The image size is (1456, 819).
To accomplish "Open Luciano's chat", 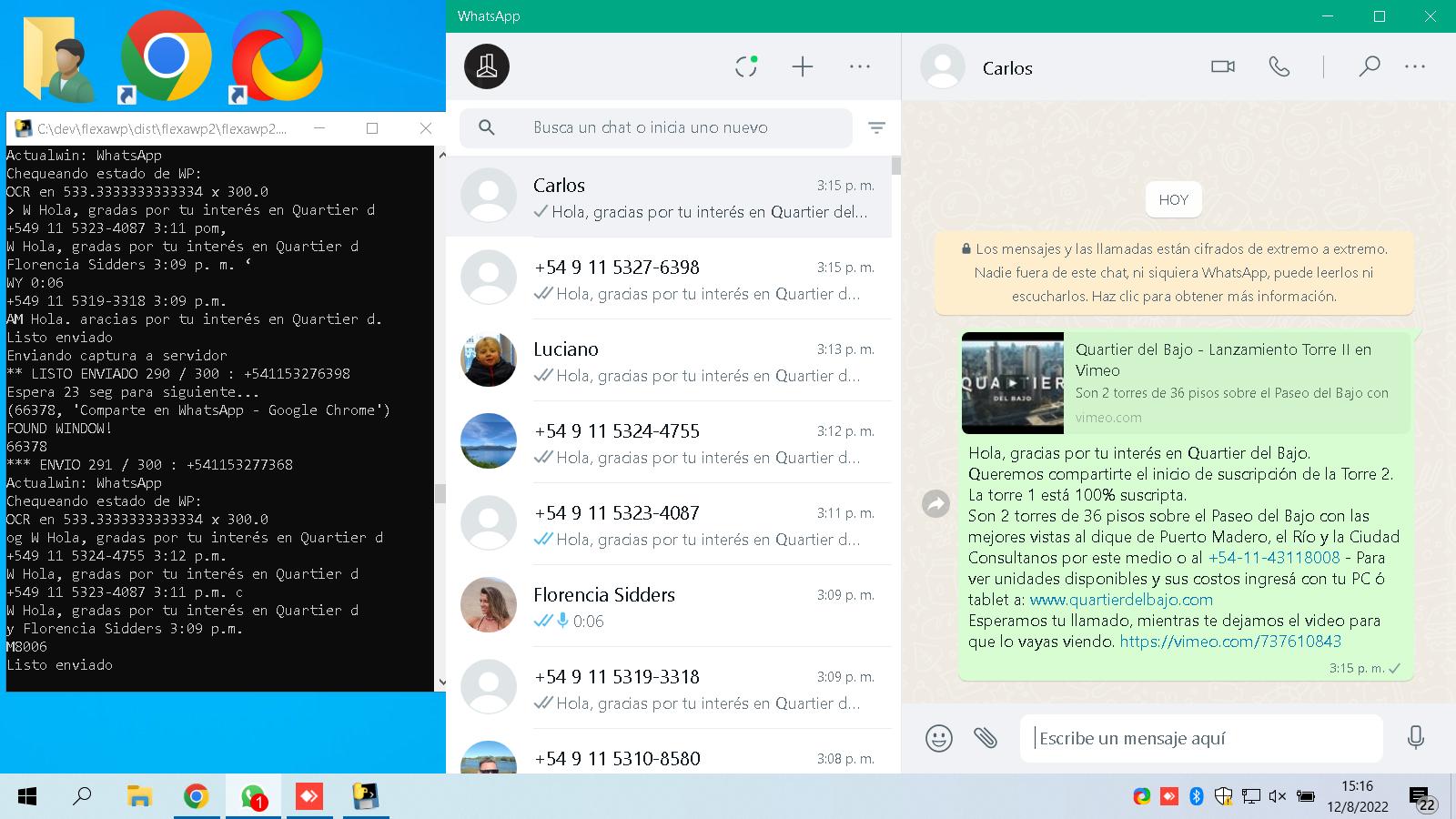I will 669,361.
